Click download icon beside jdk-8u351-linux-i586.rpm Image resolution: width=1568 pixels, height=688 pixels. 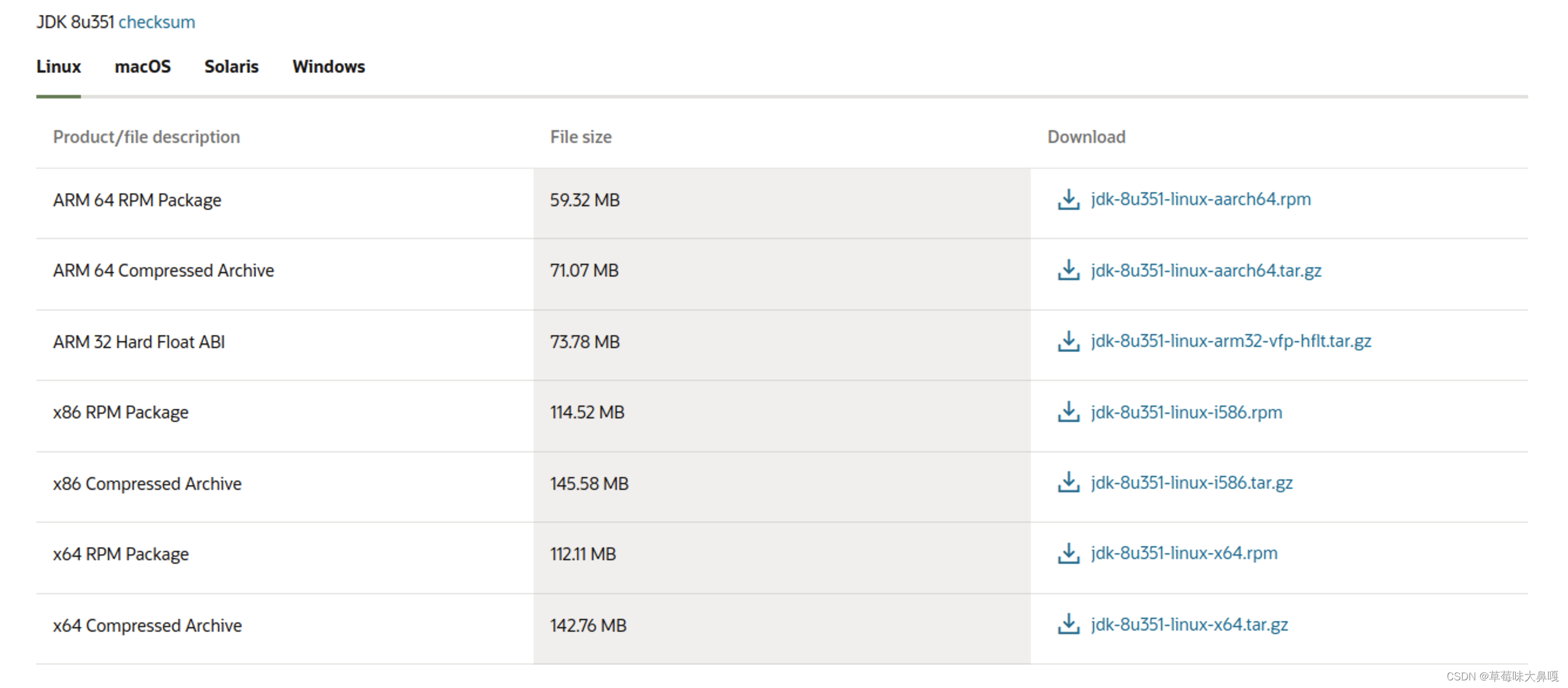[1068, 412]
